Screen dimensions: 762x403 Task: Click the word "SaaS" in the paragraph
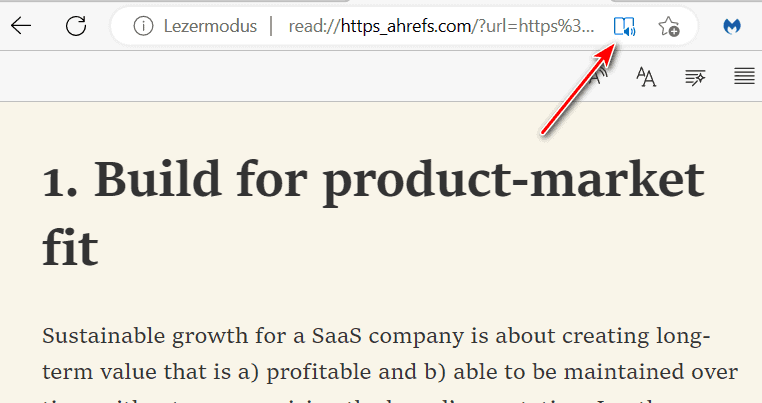[336, 335]
